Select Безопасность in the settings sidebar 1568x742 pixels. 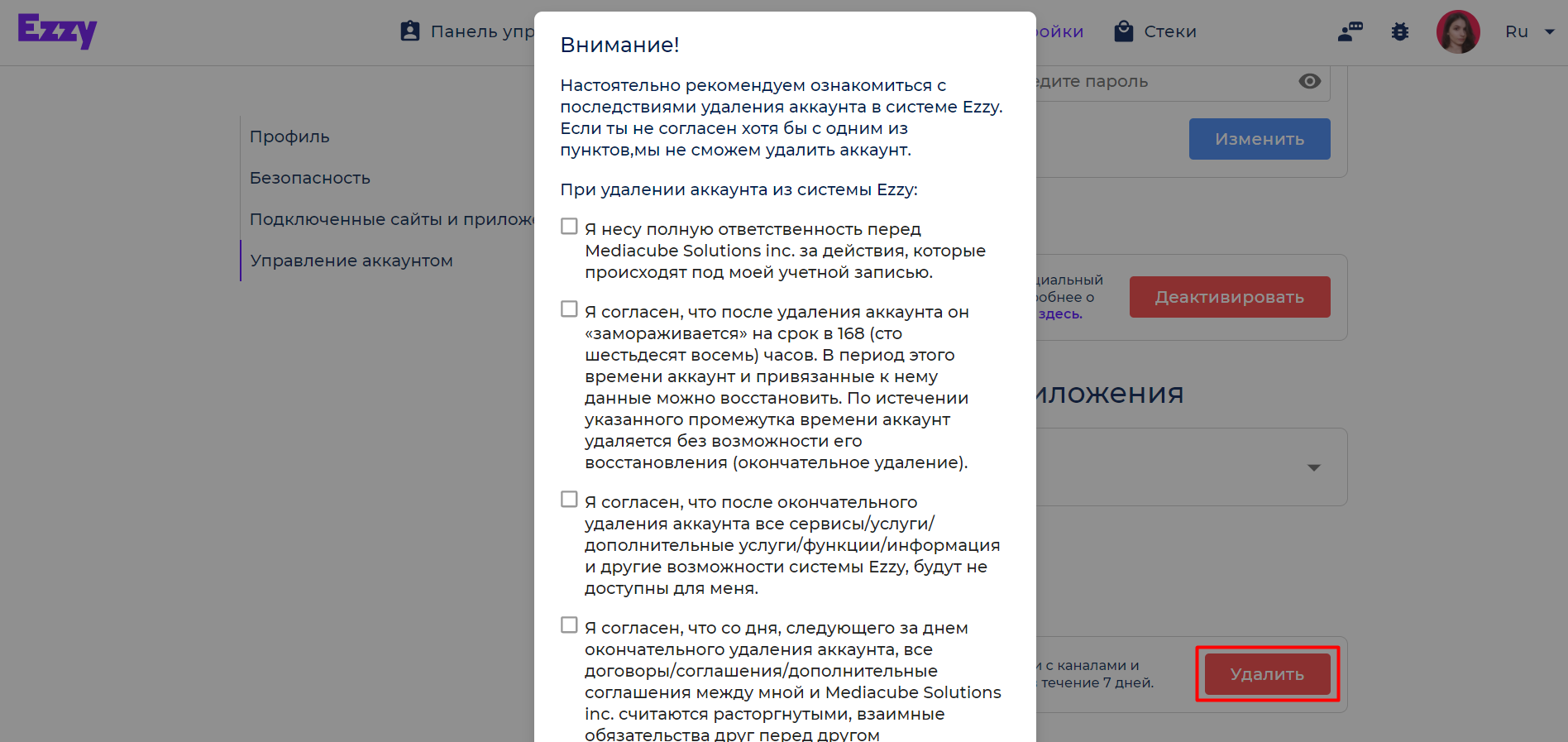pyautogui.click(x=310, y=178)
